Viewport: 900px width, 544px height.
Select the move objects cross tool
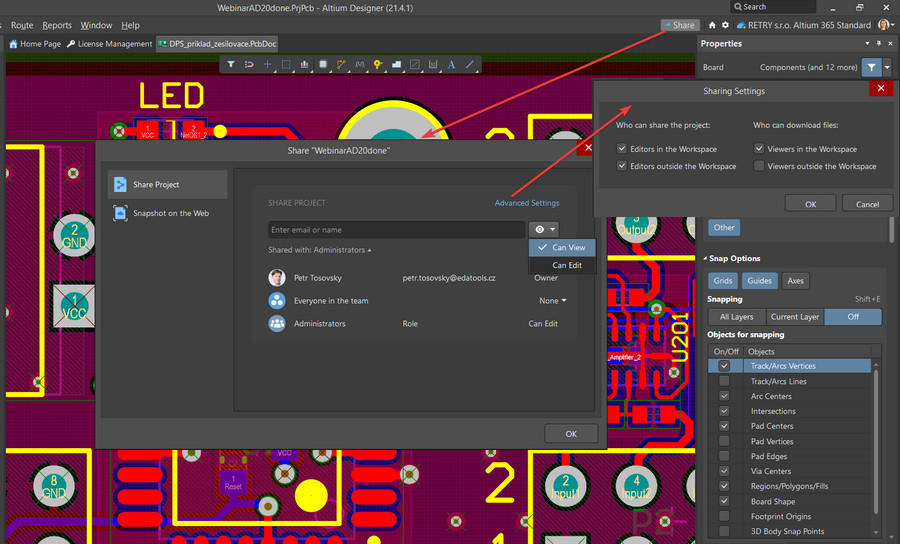point(267,64)
